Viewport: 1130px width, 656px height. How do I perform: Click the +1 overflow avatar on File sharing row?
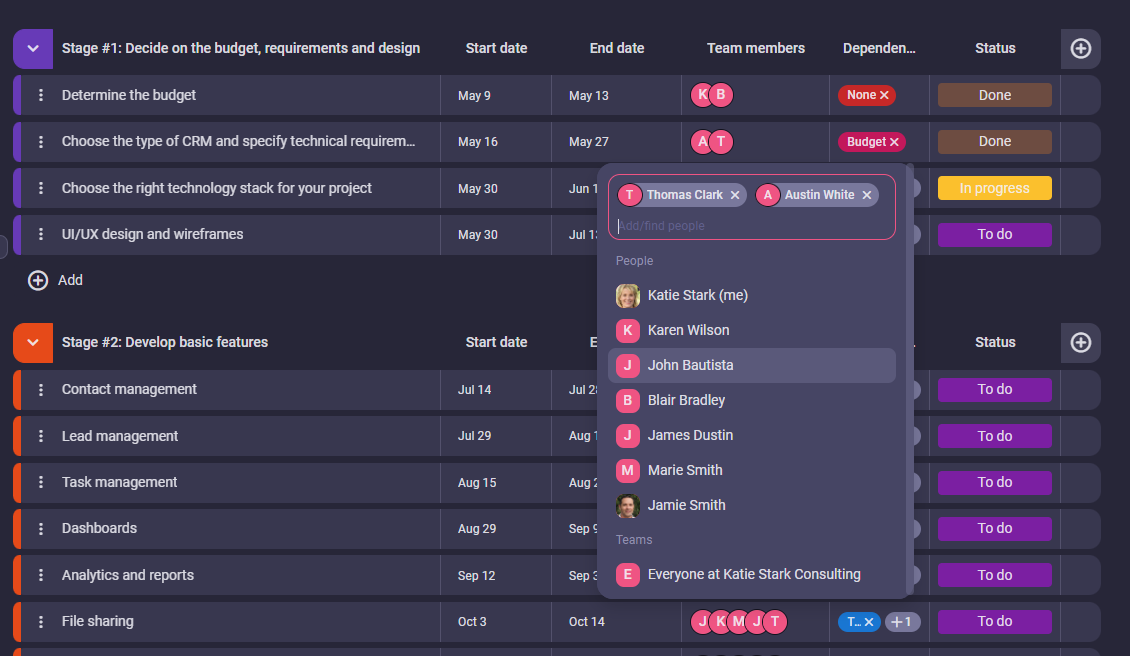903,621
